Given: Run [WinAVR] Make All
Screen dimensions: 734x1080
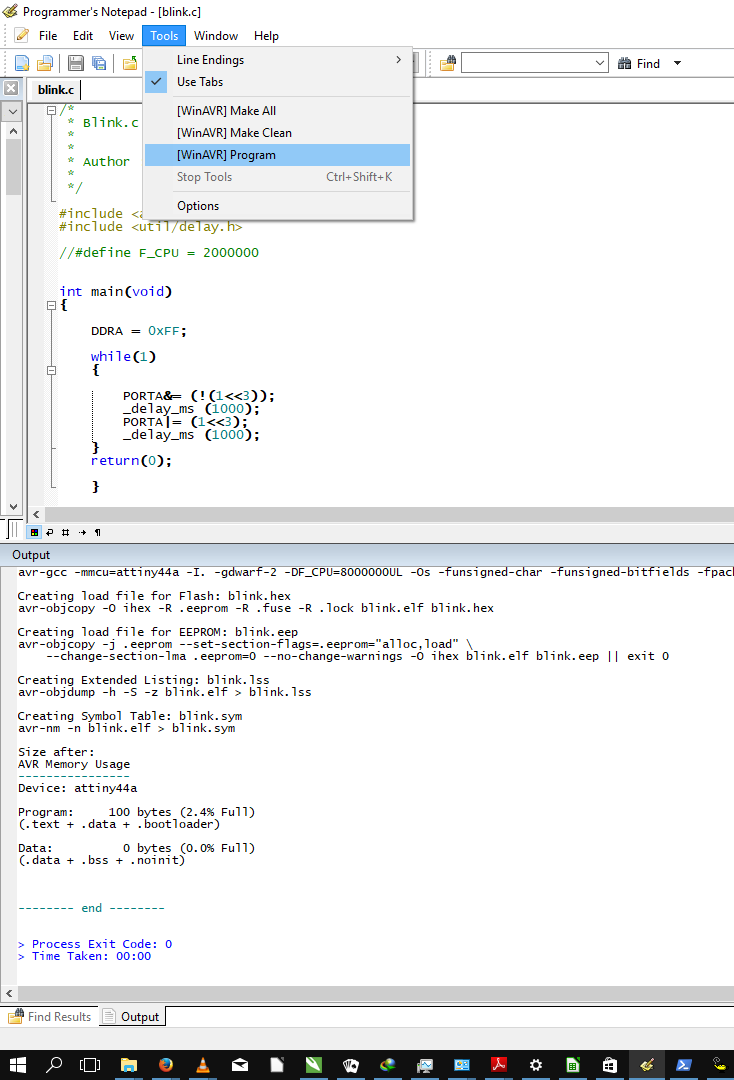Looking at the screenshot, I should tap(277, 111).
